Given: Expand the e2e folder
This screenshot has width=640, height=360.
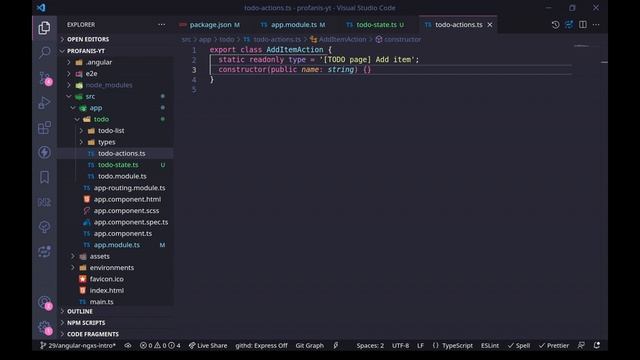Looking at the screenshot, I should click(91, 73).
